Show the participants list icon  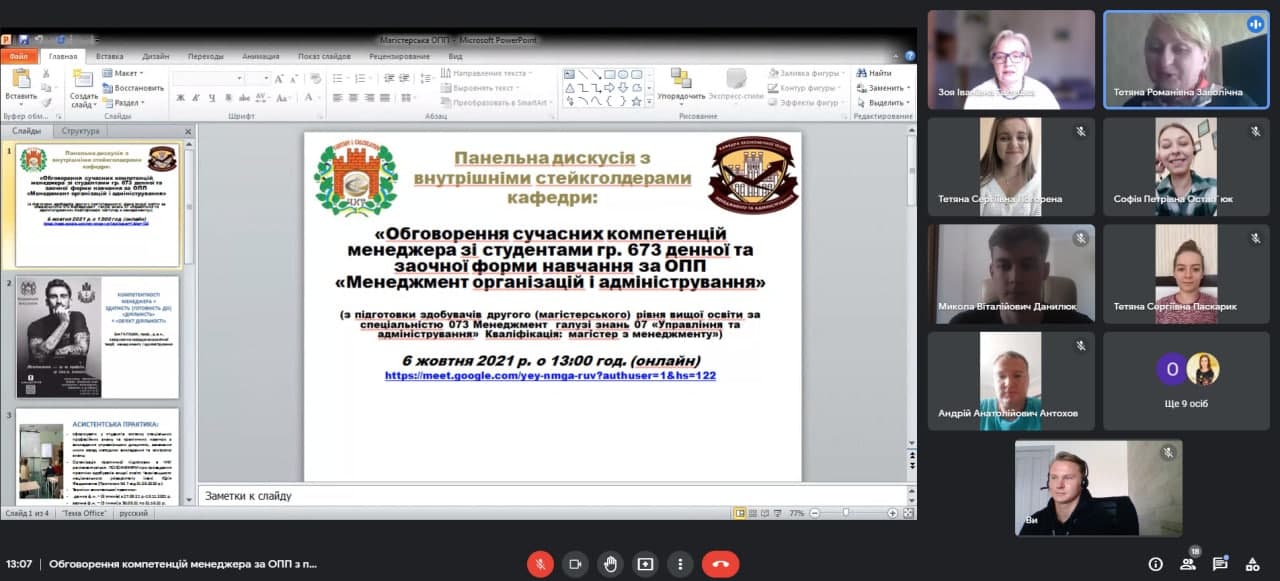coord(1188,564)
